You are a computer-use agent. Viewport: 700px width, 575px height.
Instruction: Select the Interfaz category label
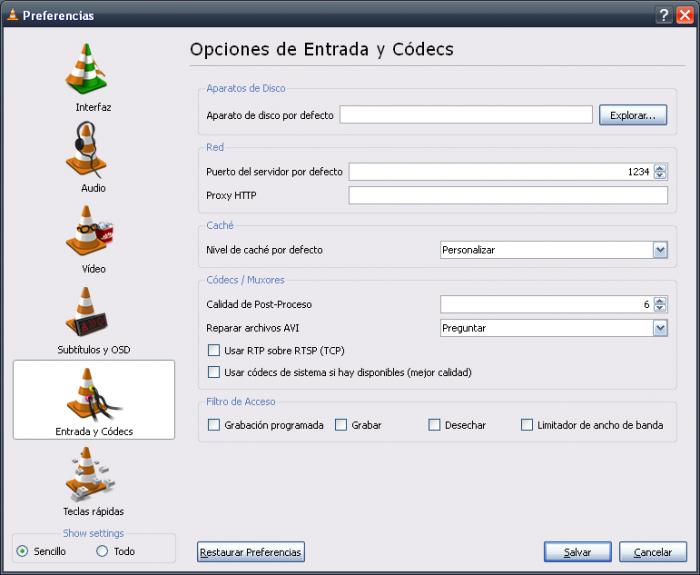coord(93,107)
